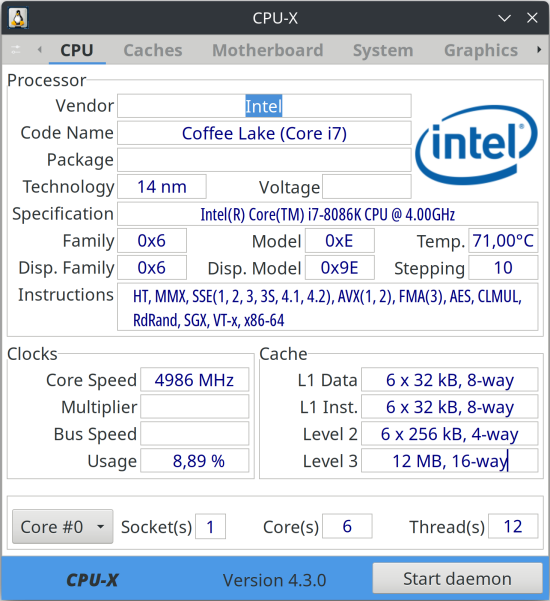Click the left tab scroll arrow
The height and width of the screenshot is (601, 550).
pyautogui.click(x=39, y=49)
